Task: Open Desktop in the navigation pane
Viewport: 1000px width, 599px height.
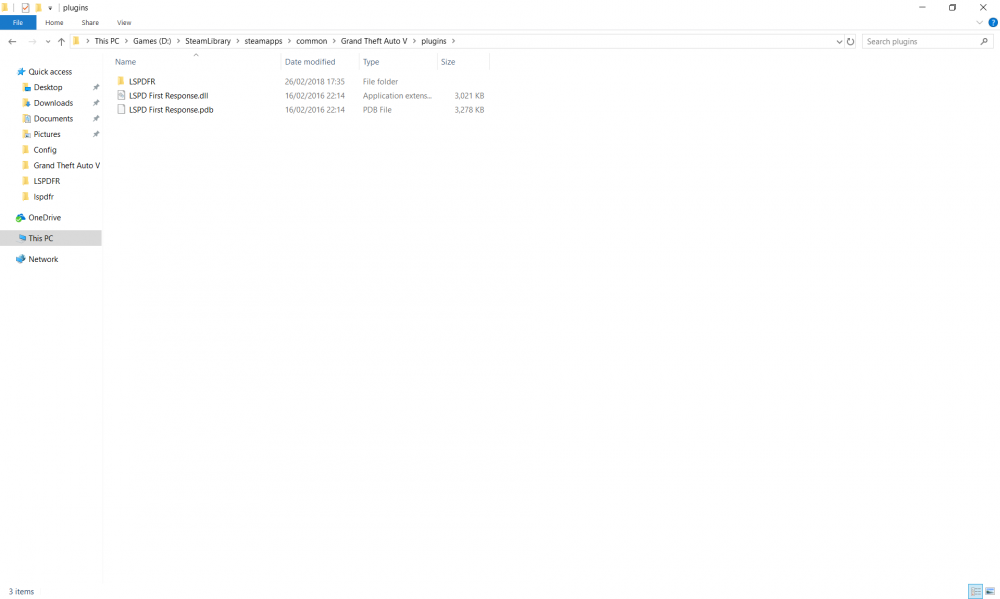Action: [48, 87]
